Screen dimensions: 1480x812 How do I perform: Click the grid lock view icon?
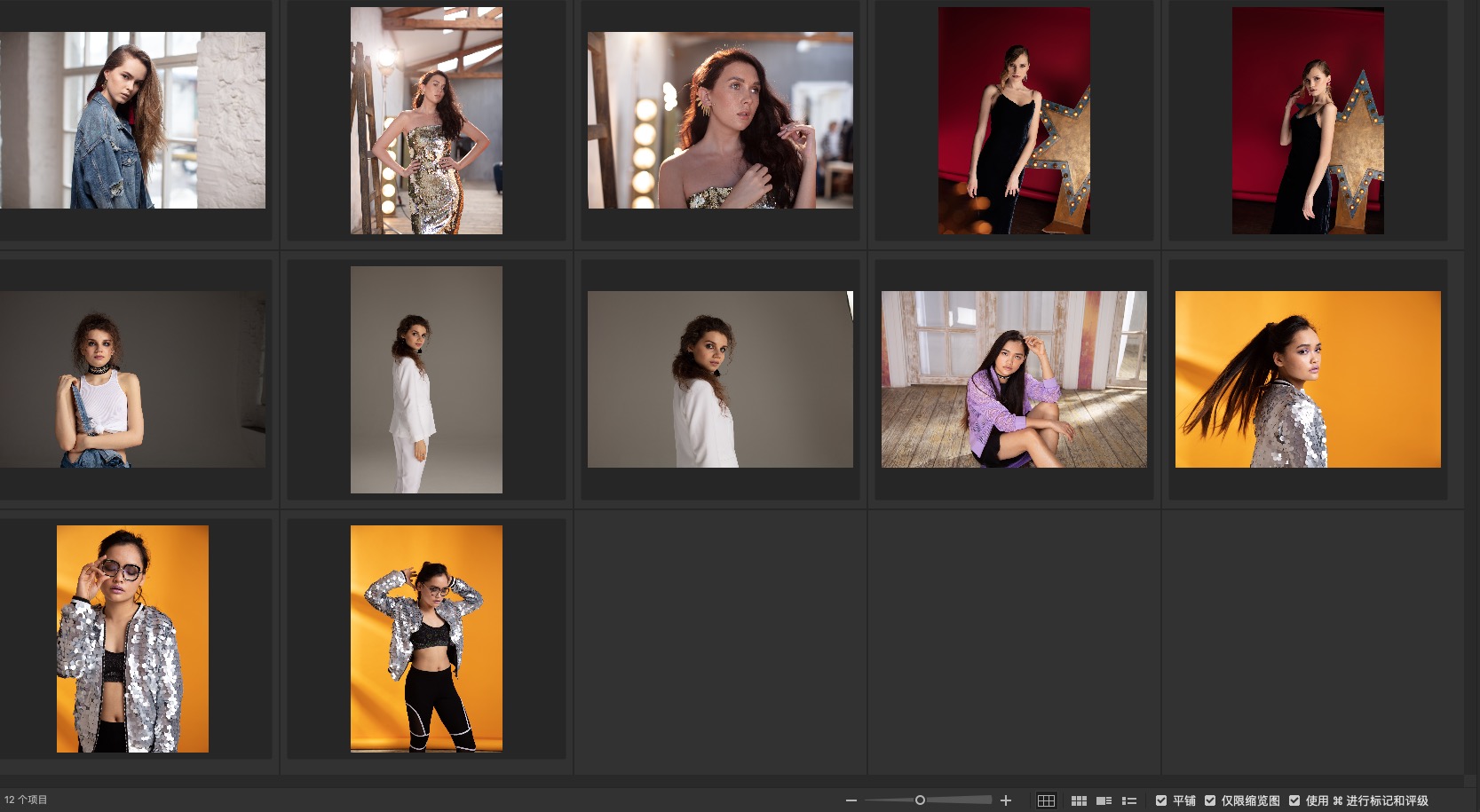(x=1046, y=800)
